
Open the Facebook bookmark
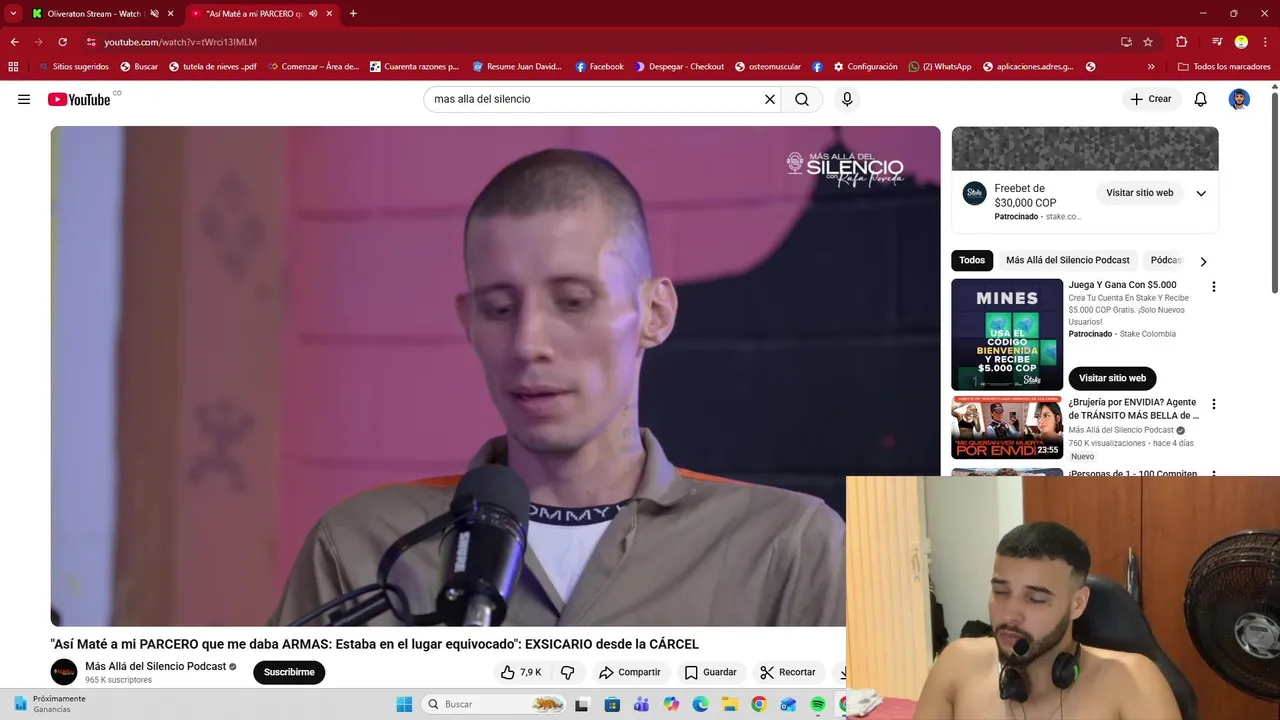point(599,67)
